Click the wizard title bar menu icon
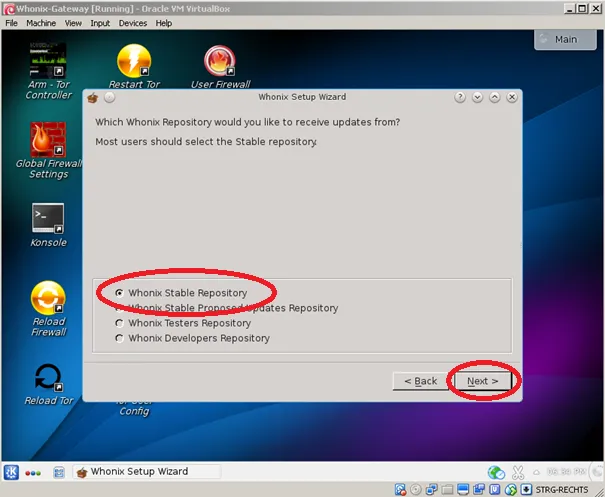The width and height of the screenshot is (605, 497). coord(93,98)
